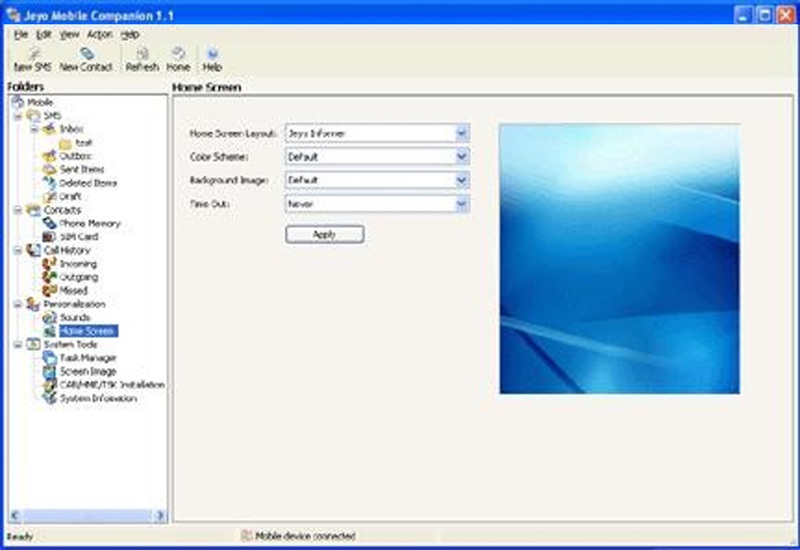This screenshot has width=800, height=550.
Task: Click the Phone Memory icon
Action: click(x=49, y=223)
